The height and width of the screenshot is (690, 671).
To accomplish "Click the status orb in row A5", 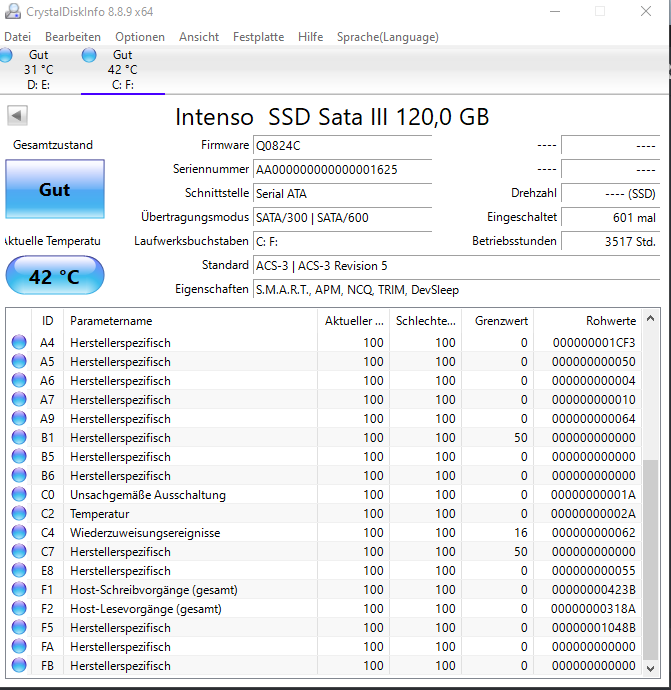I will pyautogui.click(x=19, y=361).
